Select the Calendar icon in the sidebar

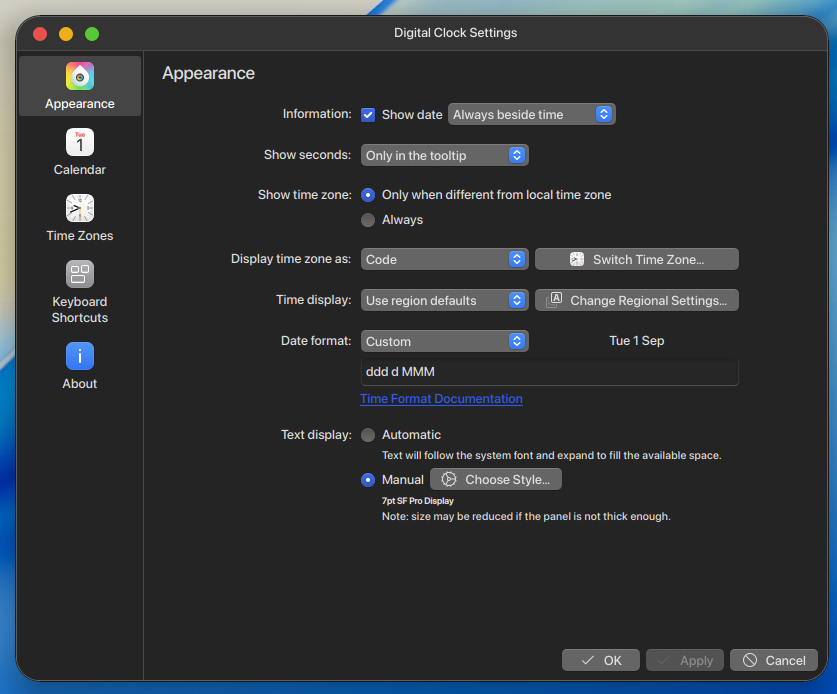tap(80, 142)
